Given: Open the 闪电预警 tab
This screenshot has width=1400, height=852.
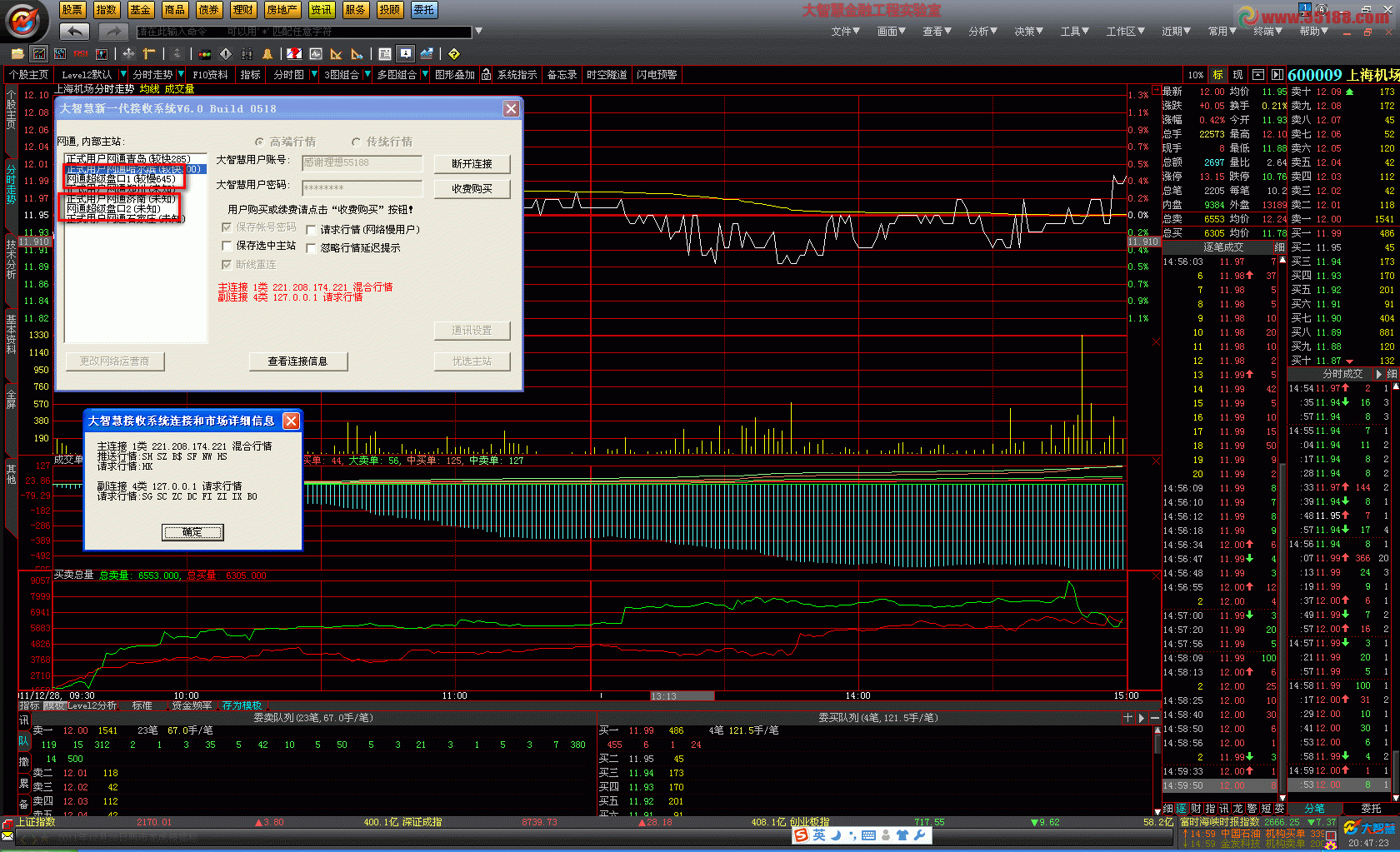Looking at the screenshot, I should point(657,75).
